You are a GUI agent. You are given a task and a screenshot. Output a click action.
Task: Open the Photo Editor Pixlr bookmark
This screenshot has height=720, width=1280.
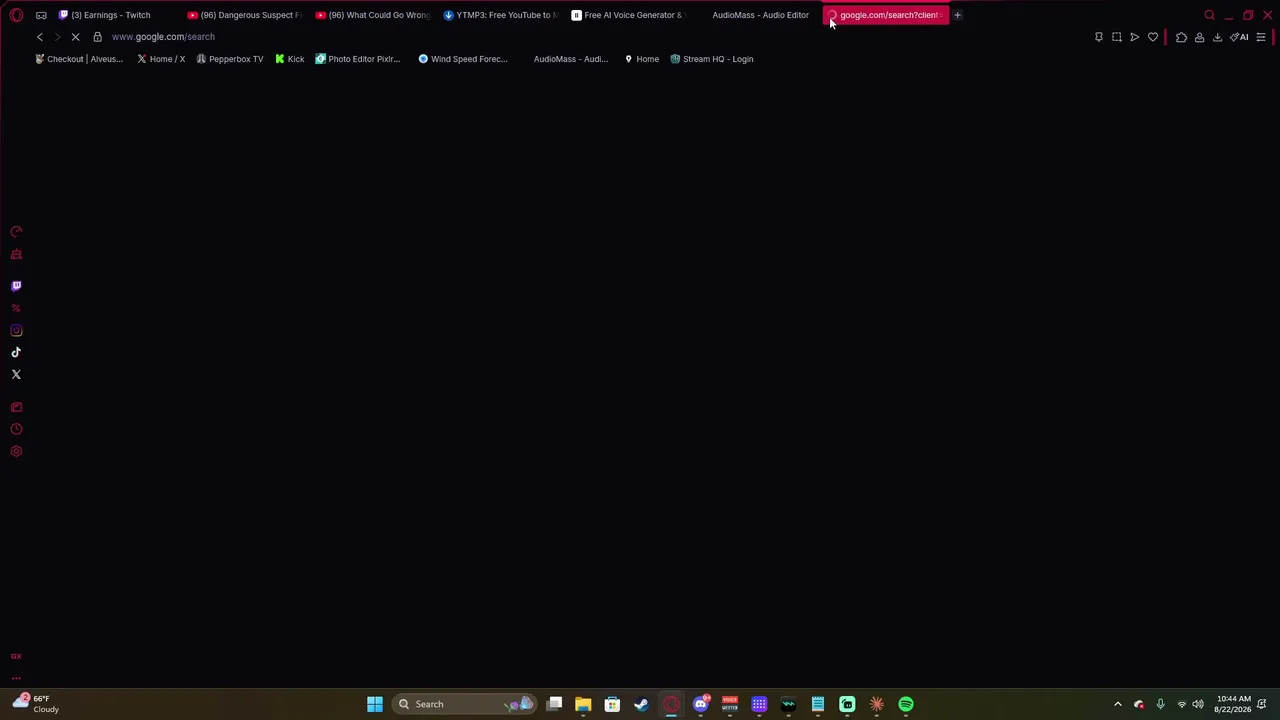pyautogui.click(x=358, y=59)
